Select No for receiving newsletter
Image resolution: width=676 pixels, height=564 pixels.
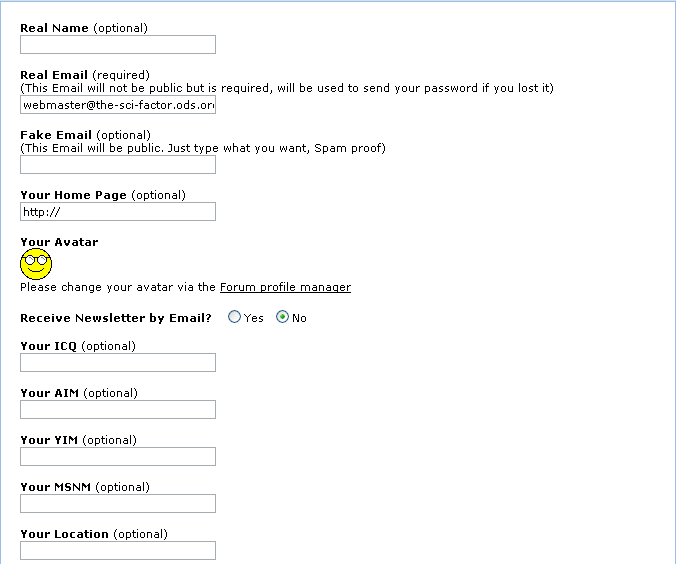point(282,317)
